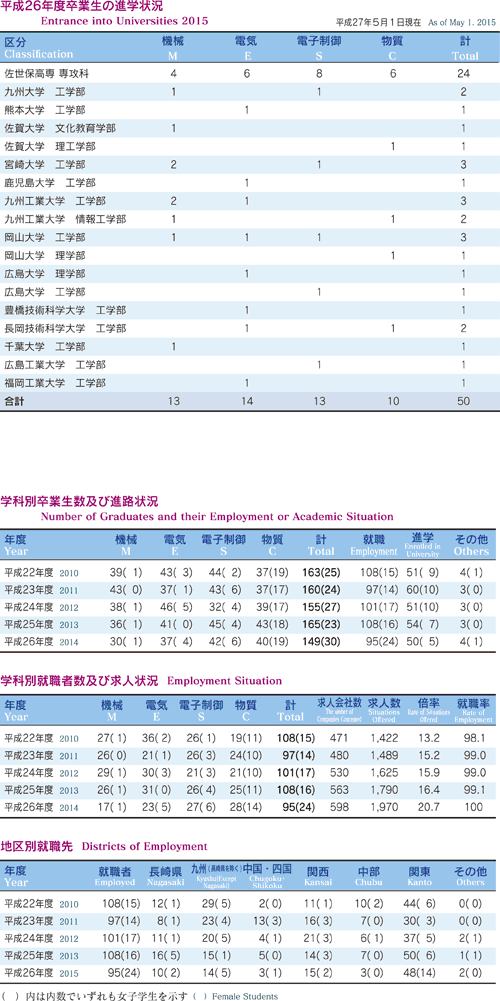Select the row label '佐世保高専 専攻科'
Viewport: 500px width, 1001px height.
point(45,73)
